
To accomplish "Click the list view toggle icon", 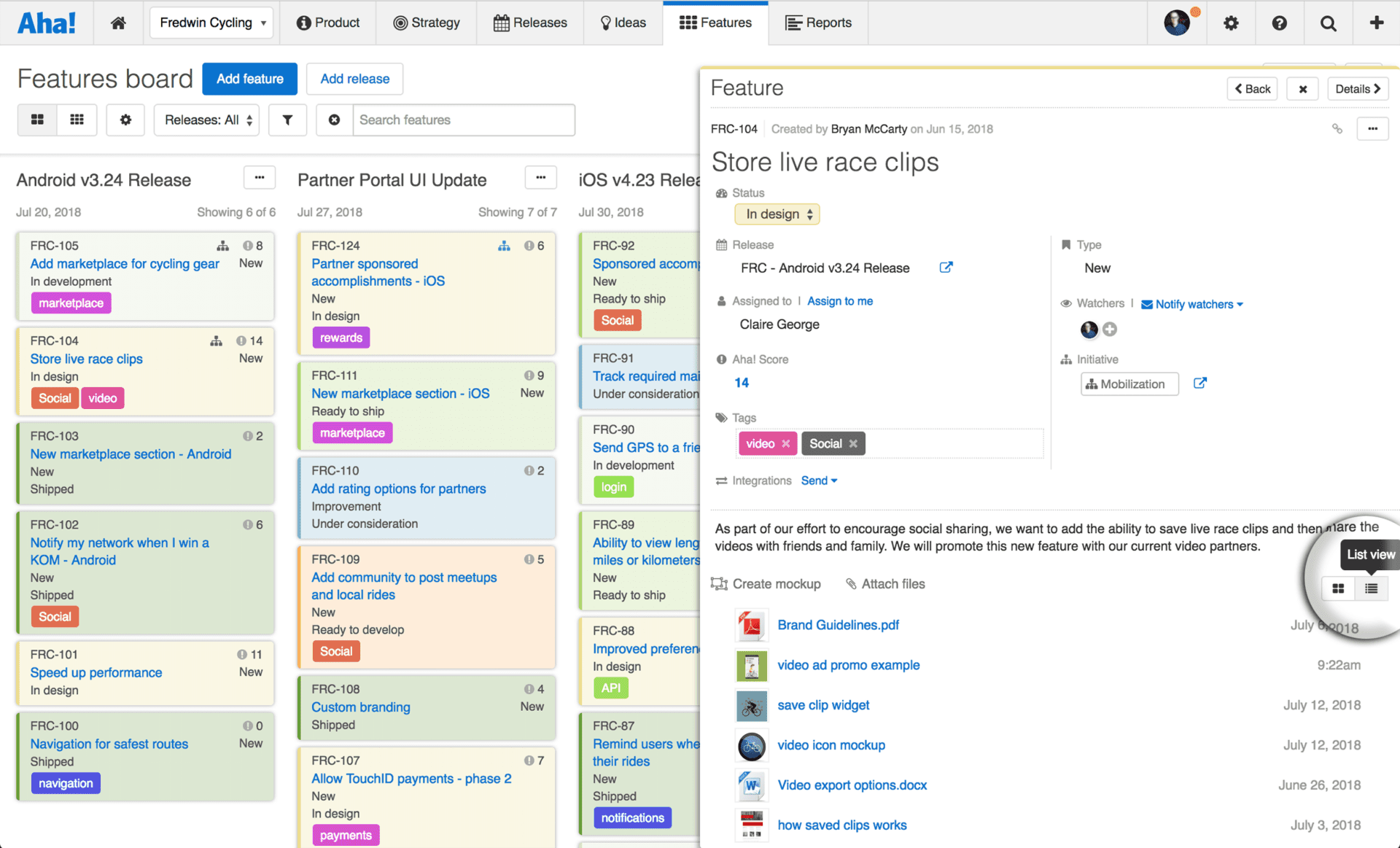I will (x=1370, y=587).
